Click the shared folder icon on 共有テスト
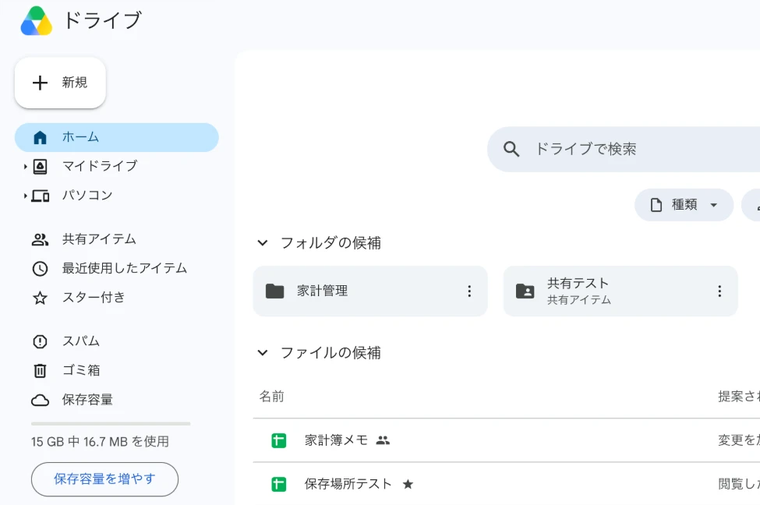Screen dimensions: 760x505 (x=525, y=291)
